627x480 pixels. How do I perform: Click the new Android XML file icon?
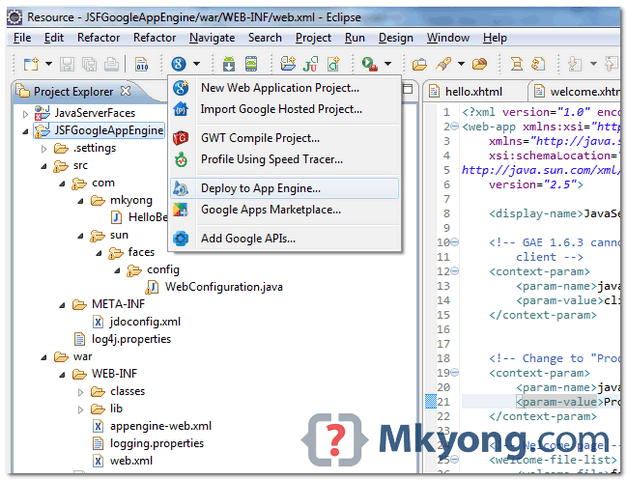pyautogui.click(x=333, y=64)
